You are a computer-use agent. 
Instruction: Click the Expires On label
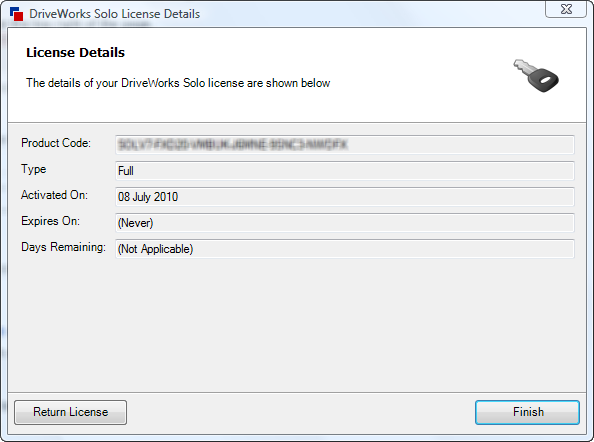[50, 221]
